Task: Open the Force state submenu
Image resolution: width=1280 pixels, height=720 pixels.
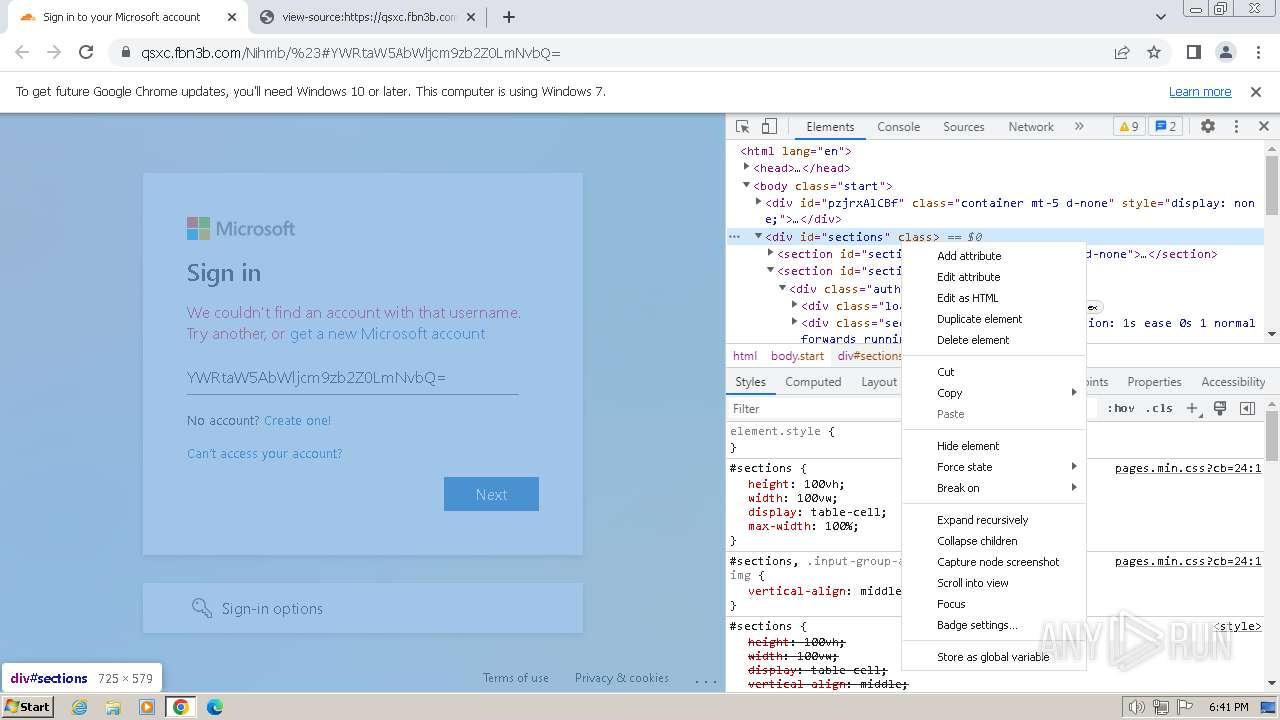Action: (994, 467)
